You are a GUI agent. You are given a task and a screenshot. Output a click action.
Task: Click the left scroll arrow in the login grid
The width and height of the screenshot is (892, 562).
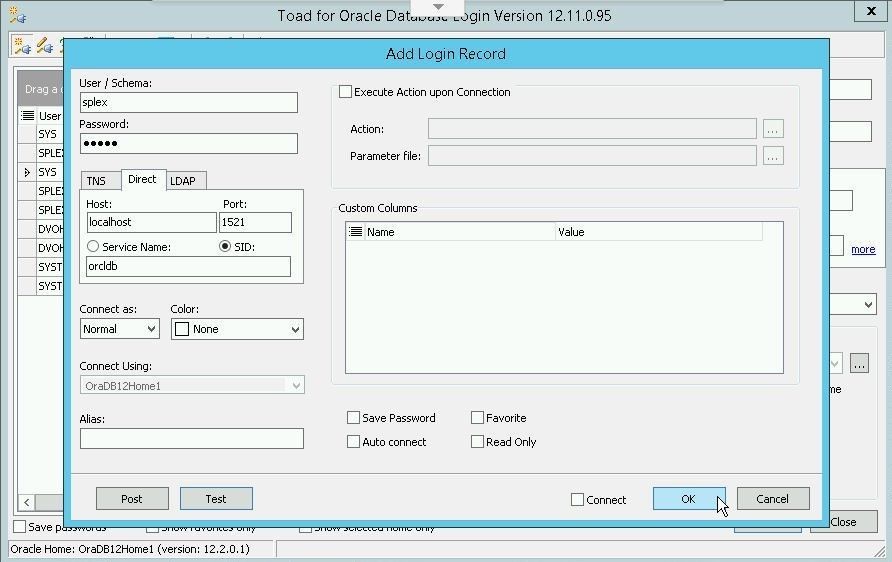click(x=27, y=502)
